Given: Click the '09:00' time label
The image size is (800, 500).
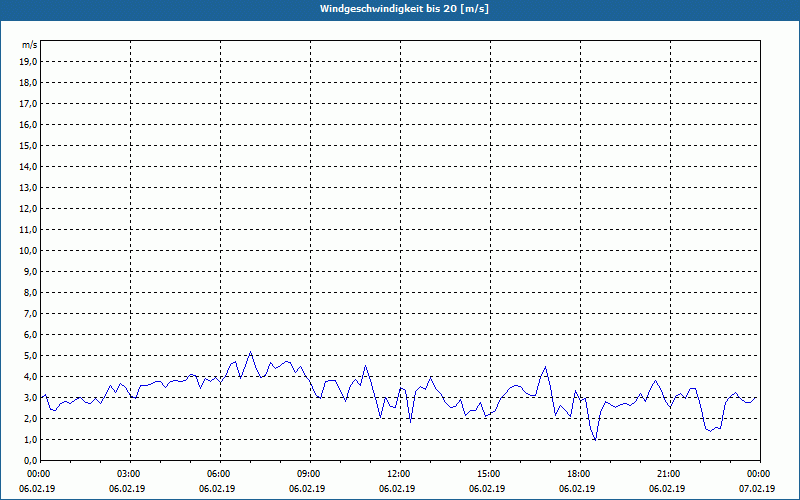Looking at the screenshot, I should pyautogui.click(x=311, y=474).
